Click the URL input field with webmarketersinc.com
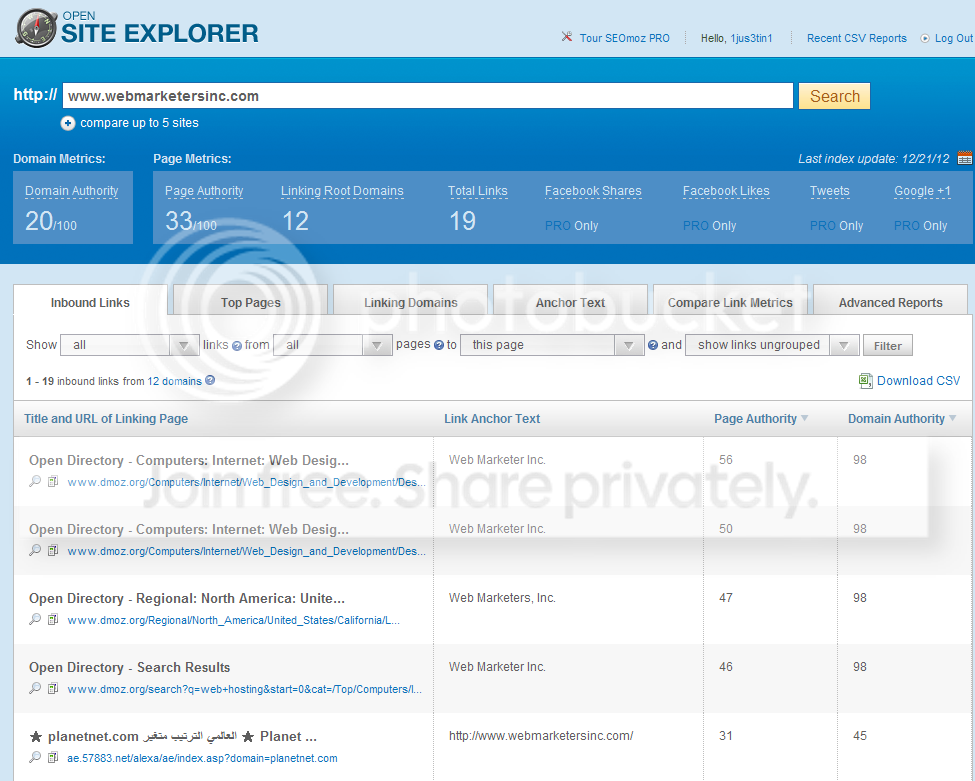Viewport: 975px width, 781px height. point(428,96)
